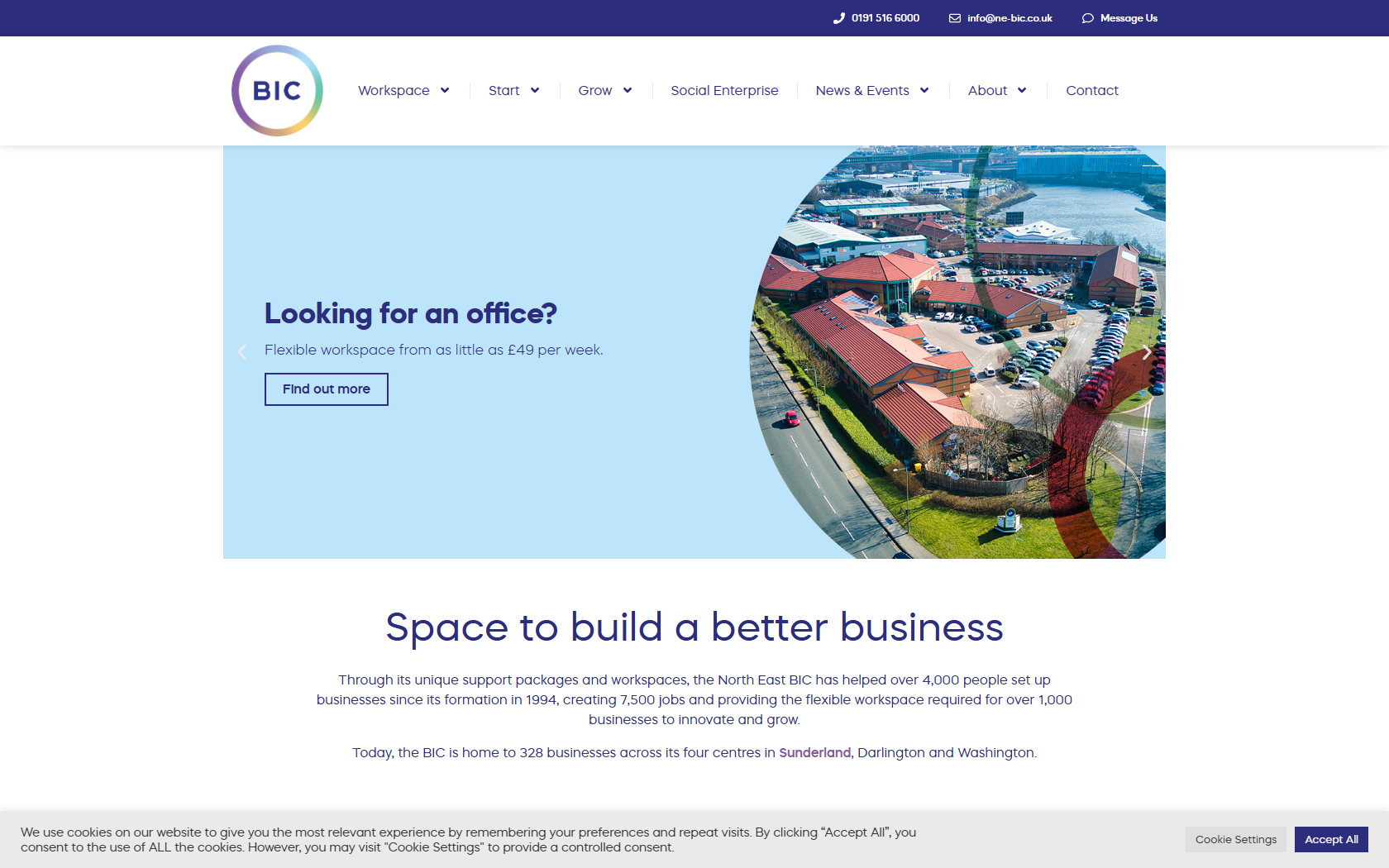Click the speech bubble Message Us icon
Screen dimensions: 1389x868
1087,18
